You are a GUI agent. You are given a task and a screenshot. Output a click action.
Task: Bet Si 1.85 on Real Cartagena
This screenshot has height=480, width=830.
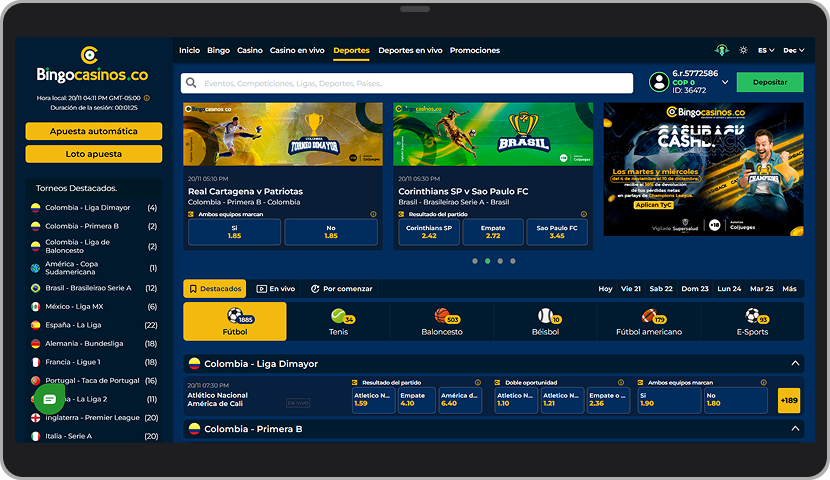(234, 232)
